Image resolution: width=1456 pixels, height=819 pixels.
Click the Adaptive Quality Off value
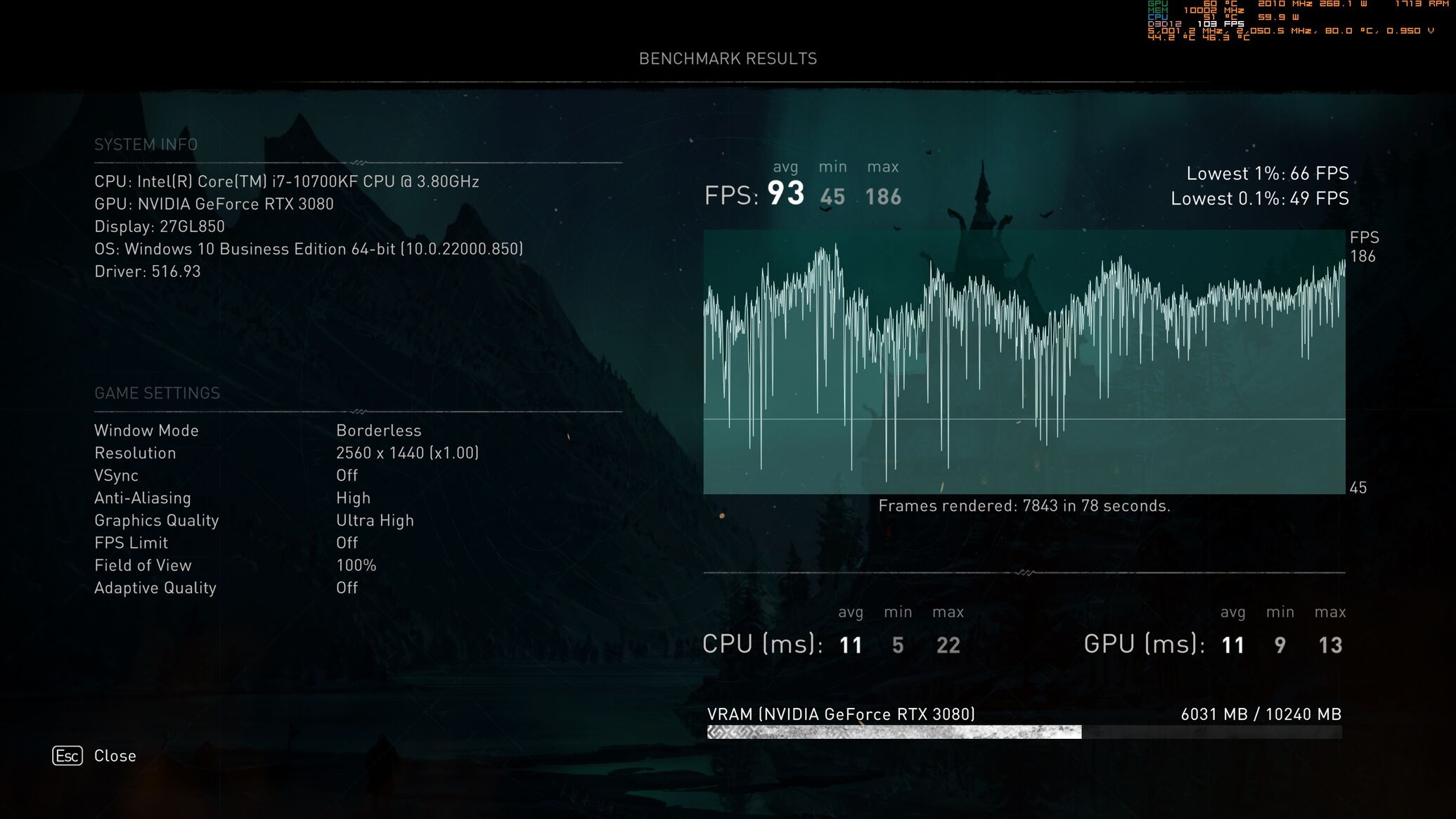(x=347, y=588)
